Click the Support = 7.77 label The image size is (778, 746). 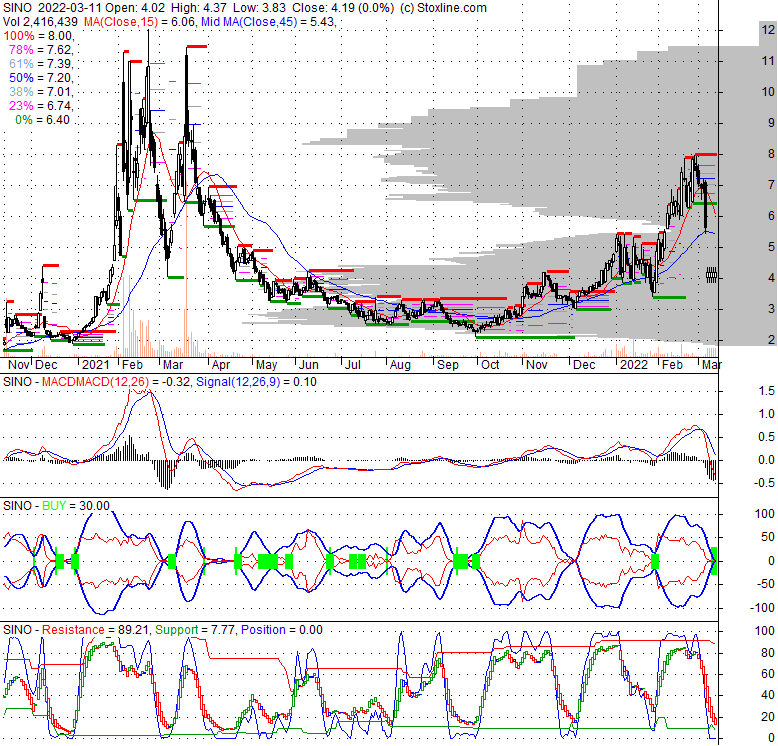(x=194, y=630)
